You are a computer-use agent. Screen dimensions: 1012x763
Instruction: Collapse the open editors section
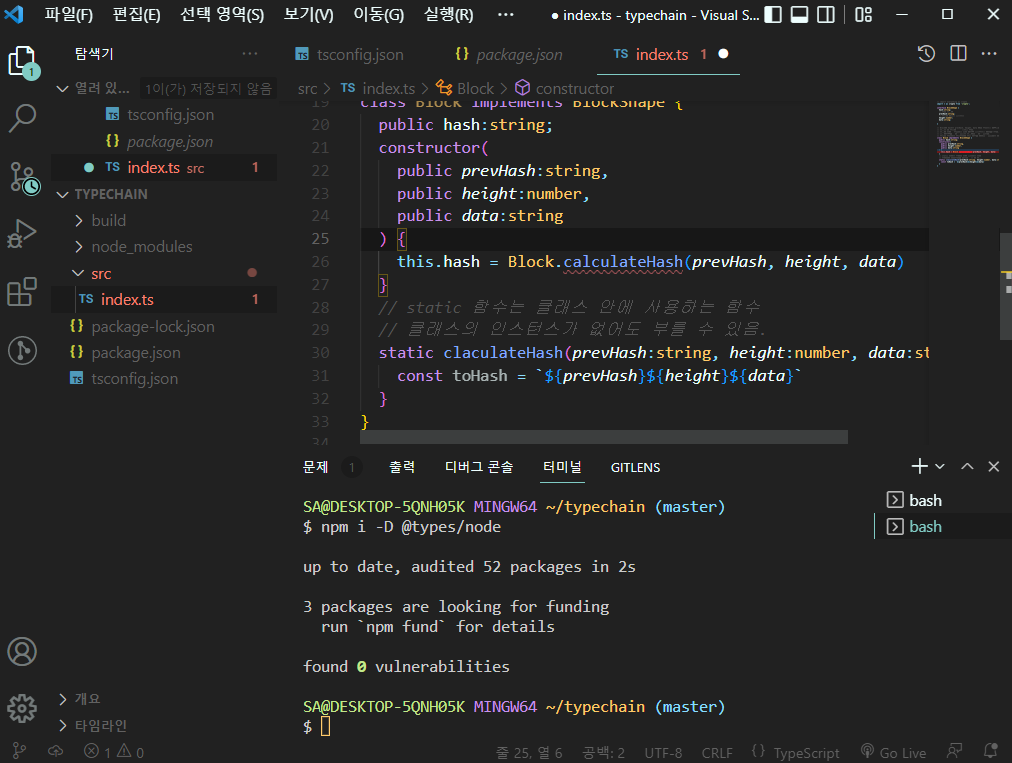(x=63, y=88)
